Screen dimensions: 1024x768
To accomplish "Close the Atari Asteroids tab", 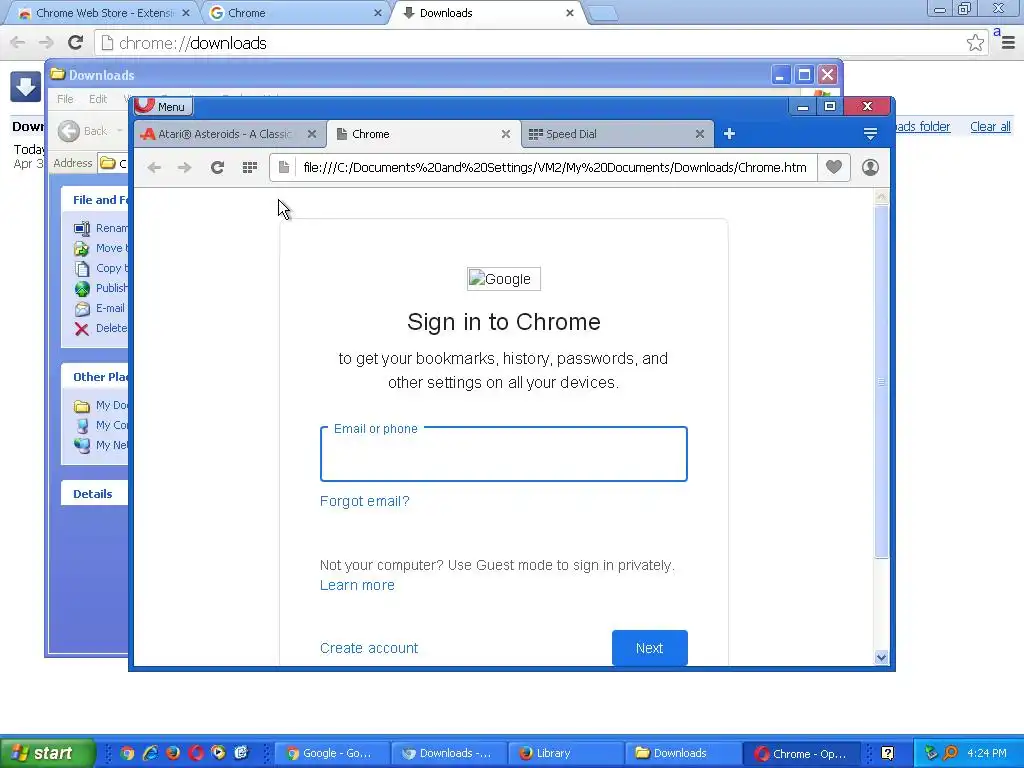I will 312,134.
